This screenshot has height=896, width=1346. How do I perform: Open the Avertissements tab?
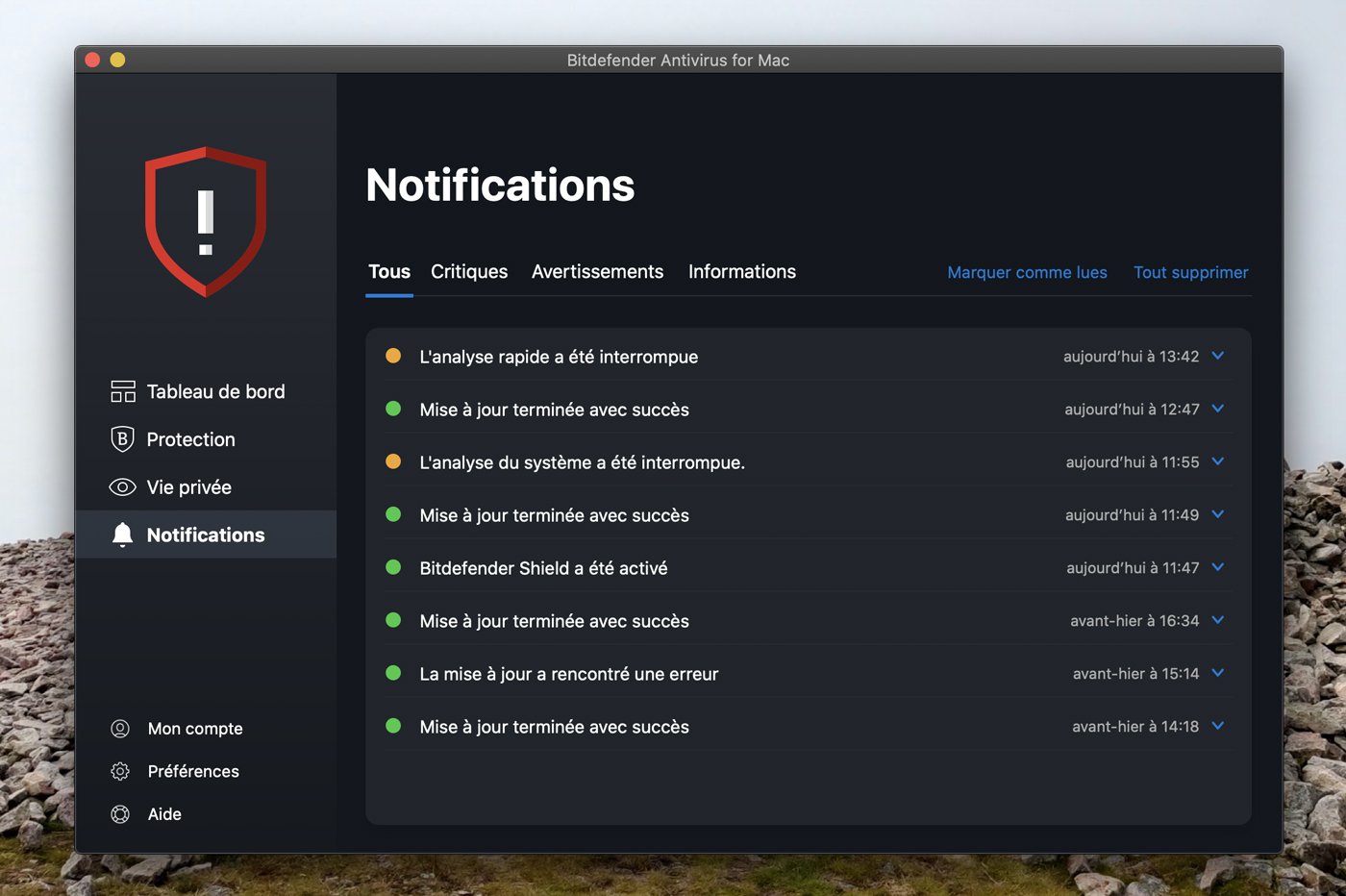click(597, 272)
